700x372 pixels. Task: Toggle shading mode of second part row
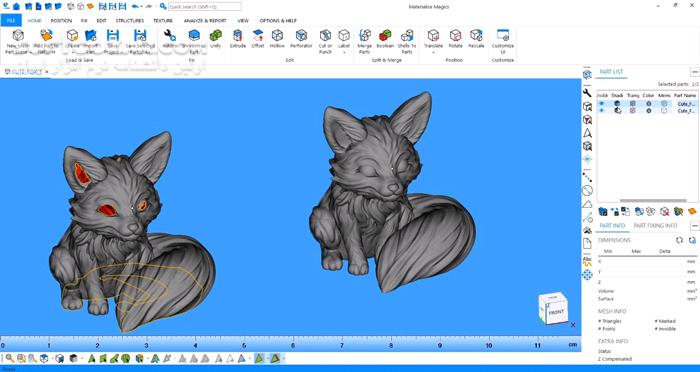tap(617, 110)
